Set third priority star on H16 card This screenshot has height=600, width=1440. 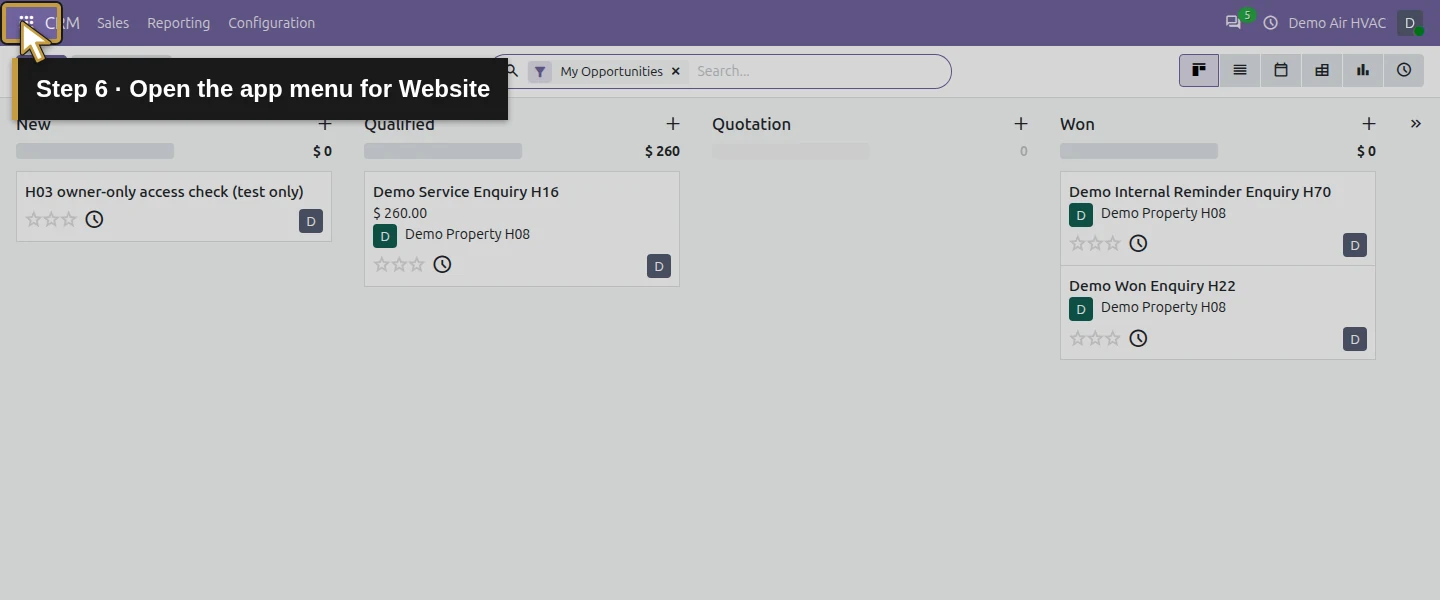[417, 264]
